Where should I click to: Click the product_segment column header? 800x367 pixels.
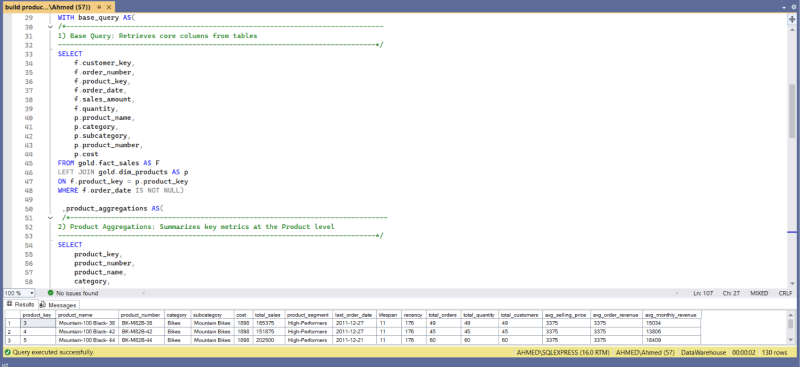click(309, 315)
